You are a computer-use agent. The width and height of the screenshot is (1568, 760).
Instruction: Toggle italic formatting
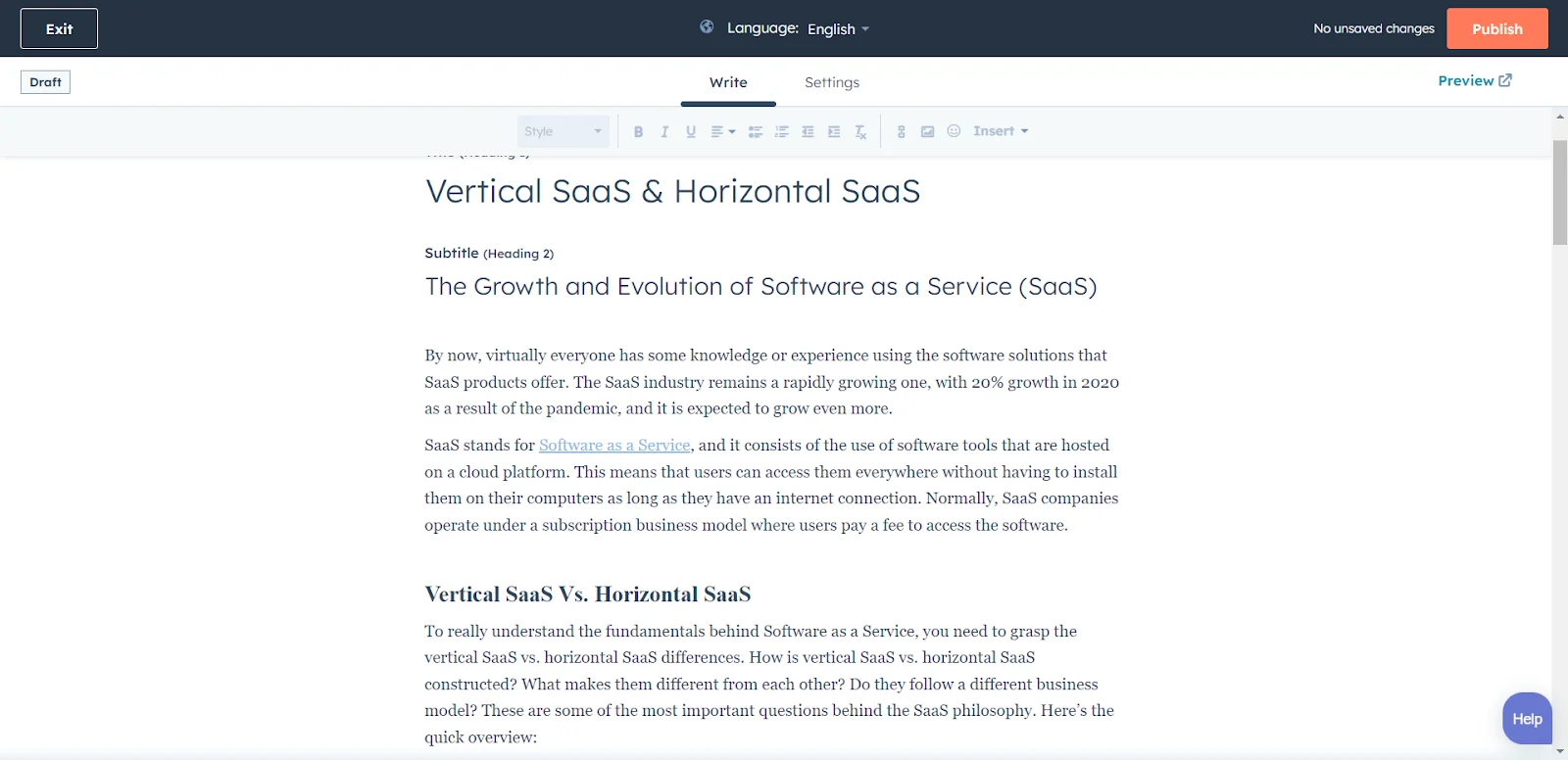click(664, 131)
